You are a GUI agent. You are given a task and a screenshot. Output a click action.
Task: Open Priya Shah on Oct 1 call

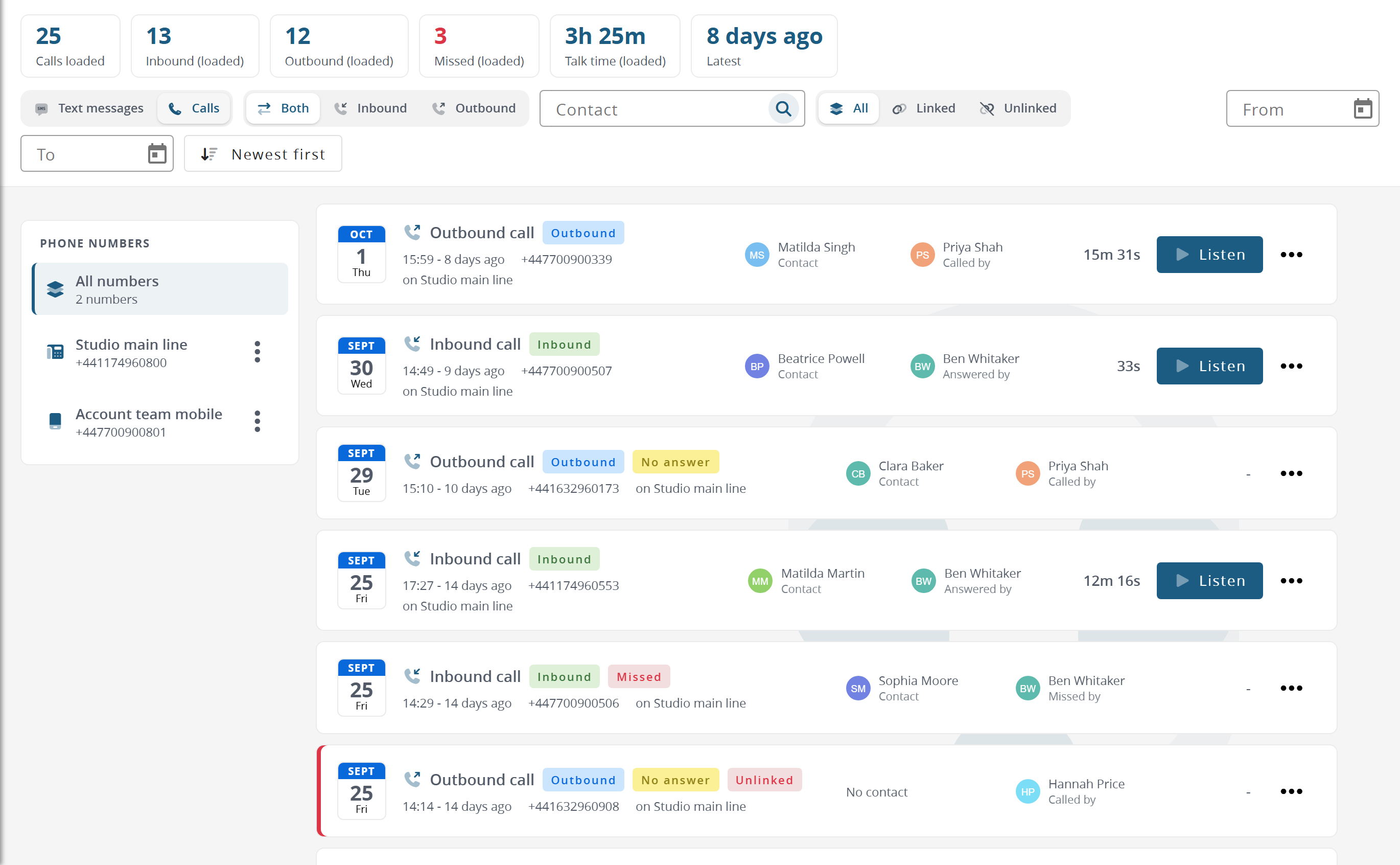972,247
